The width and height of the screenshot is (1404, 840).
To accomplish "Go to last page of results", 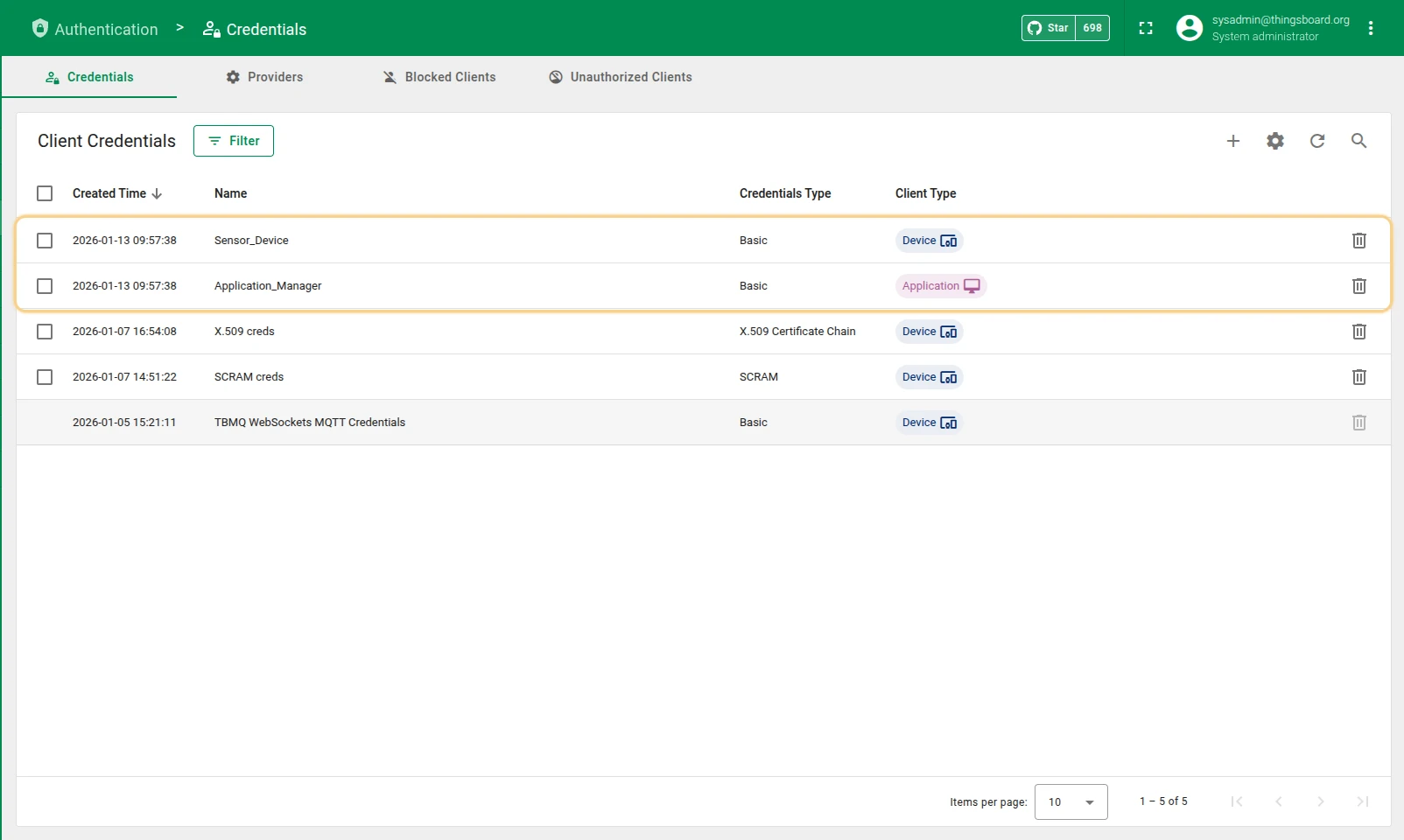I will point(1363,801).
